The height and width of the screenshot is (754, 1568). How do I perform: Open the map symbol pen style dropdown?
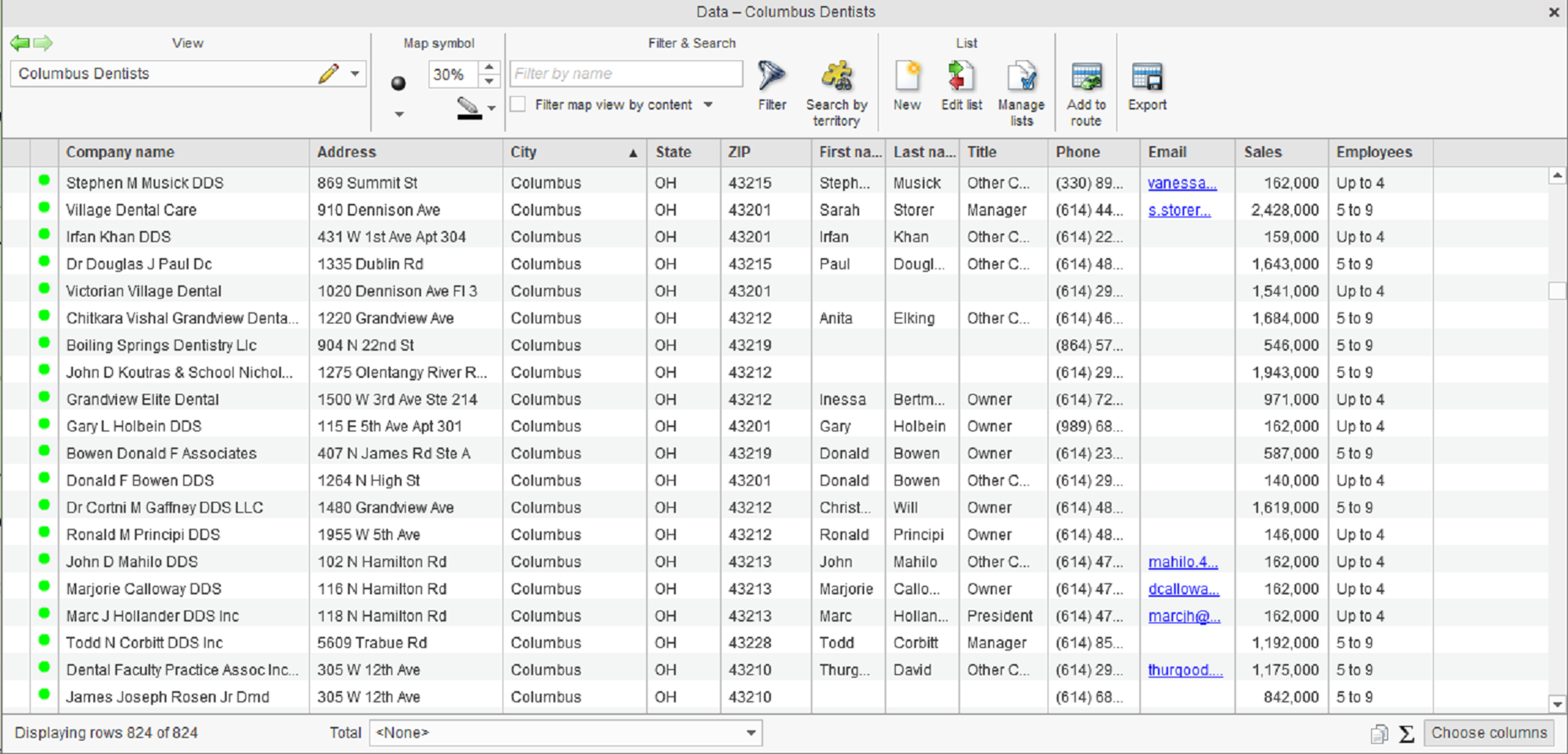click(x=492, y=108)
